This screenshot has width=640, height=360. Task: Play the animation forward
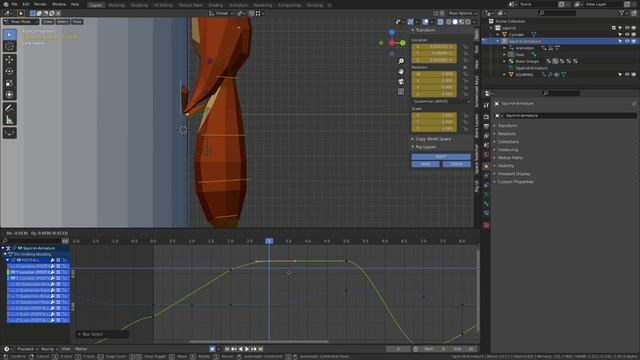click(247, 349)
